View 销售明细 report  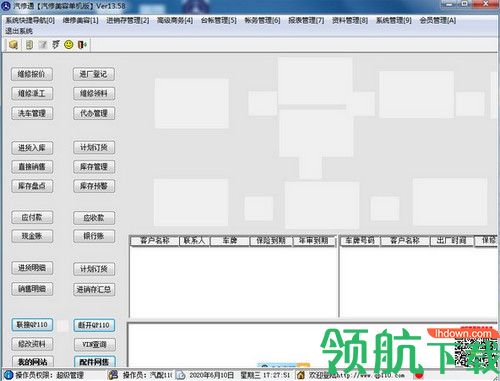32,289
